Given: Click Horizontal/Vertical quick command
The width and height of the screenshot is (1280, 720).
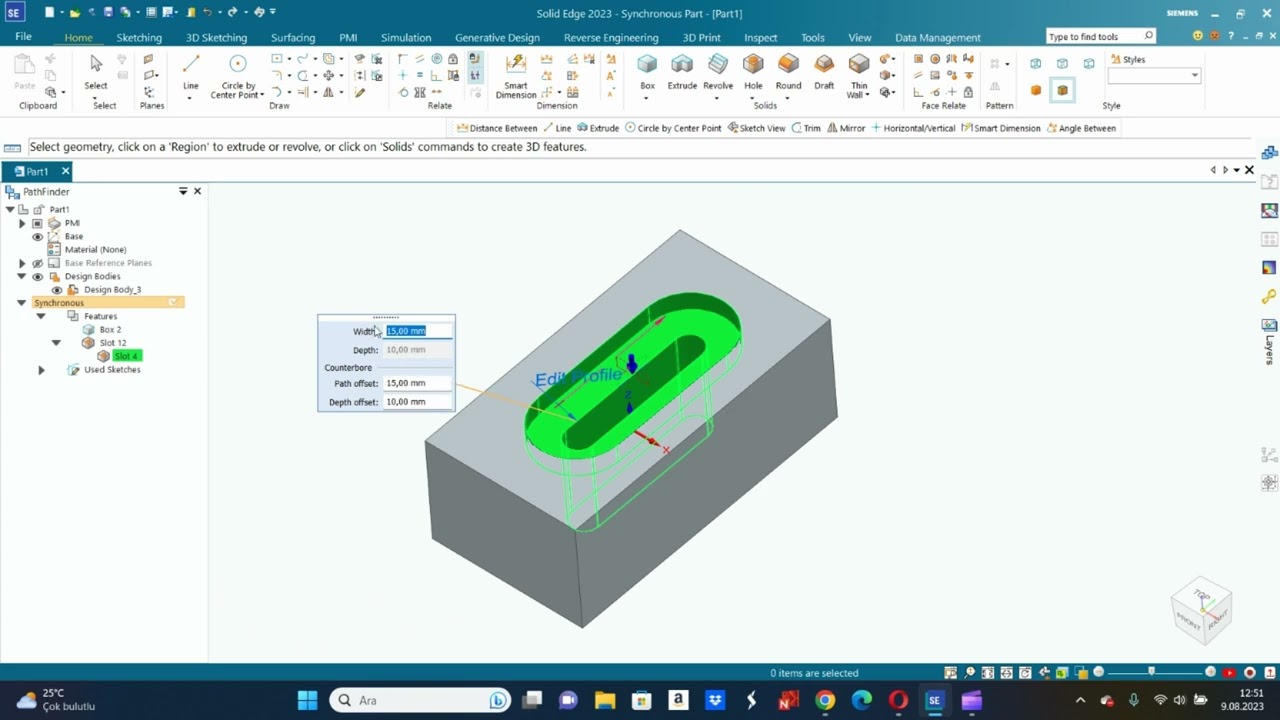Looking at the screenshot, I should 914,128.
